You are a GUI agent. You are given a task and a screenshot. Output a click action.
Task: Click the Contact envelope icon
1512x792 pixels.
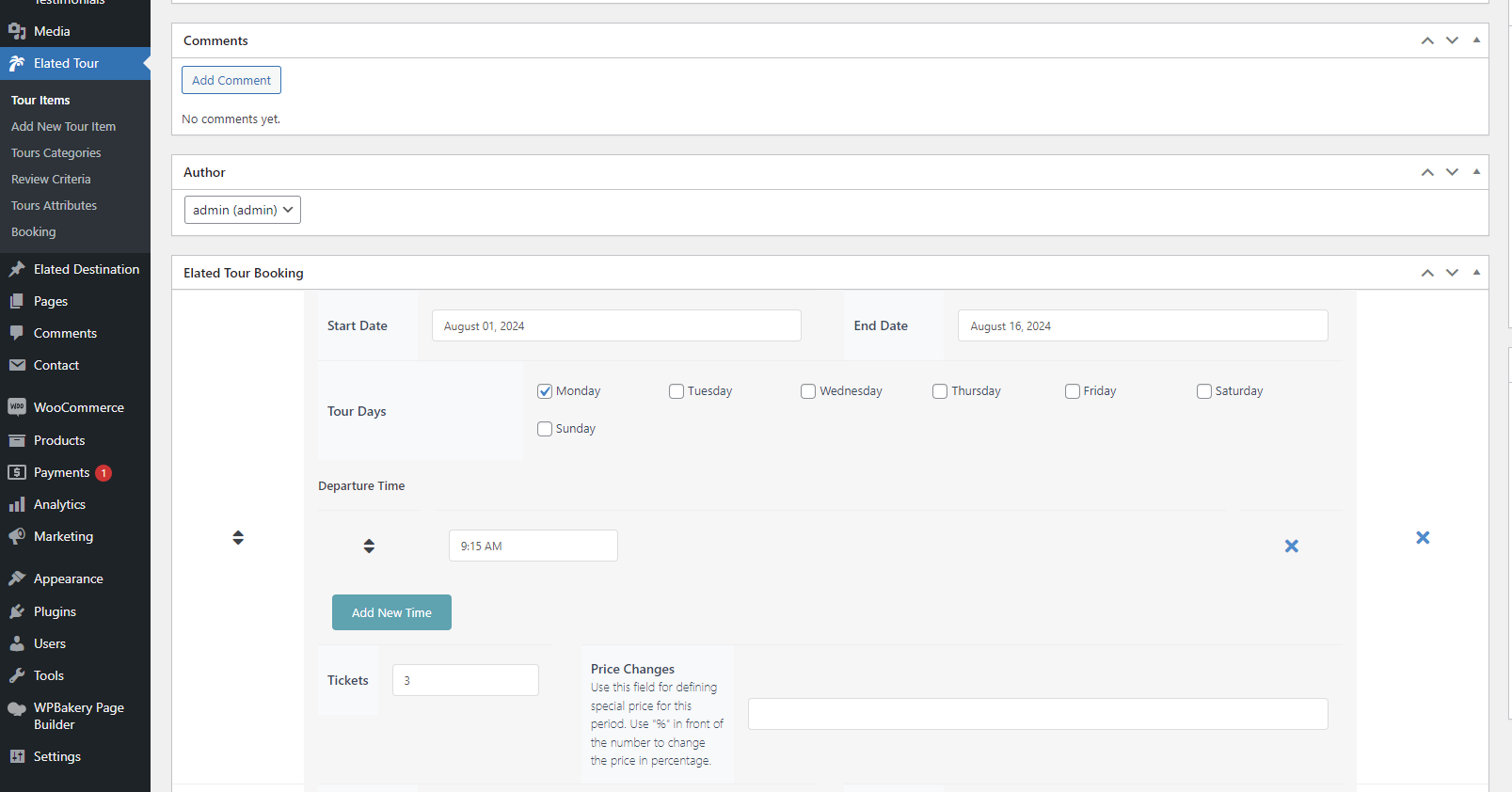coord(17,365)
